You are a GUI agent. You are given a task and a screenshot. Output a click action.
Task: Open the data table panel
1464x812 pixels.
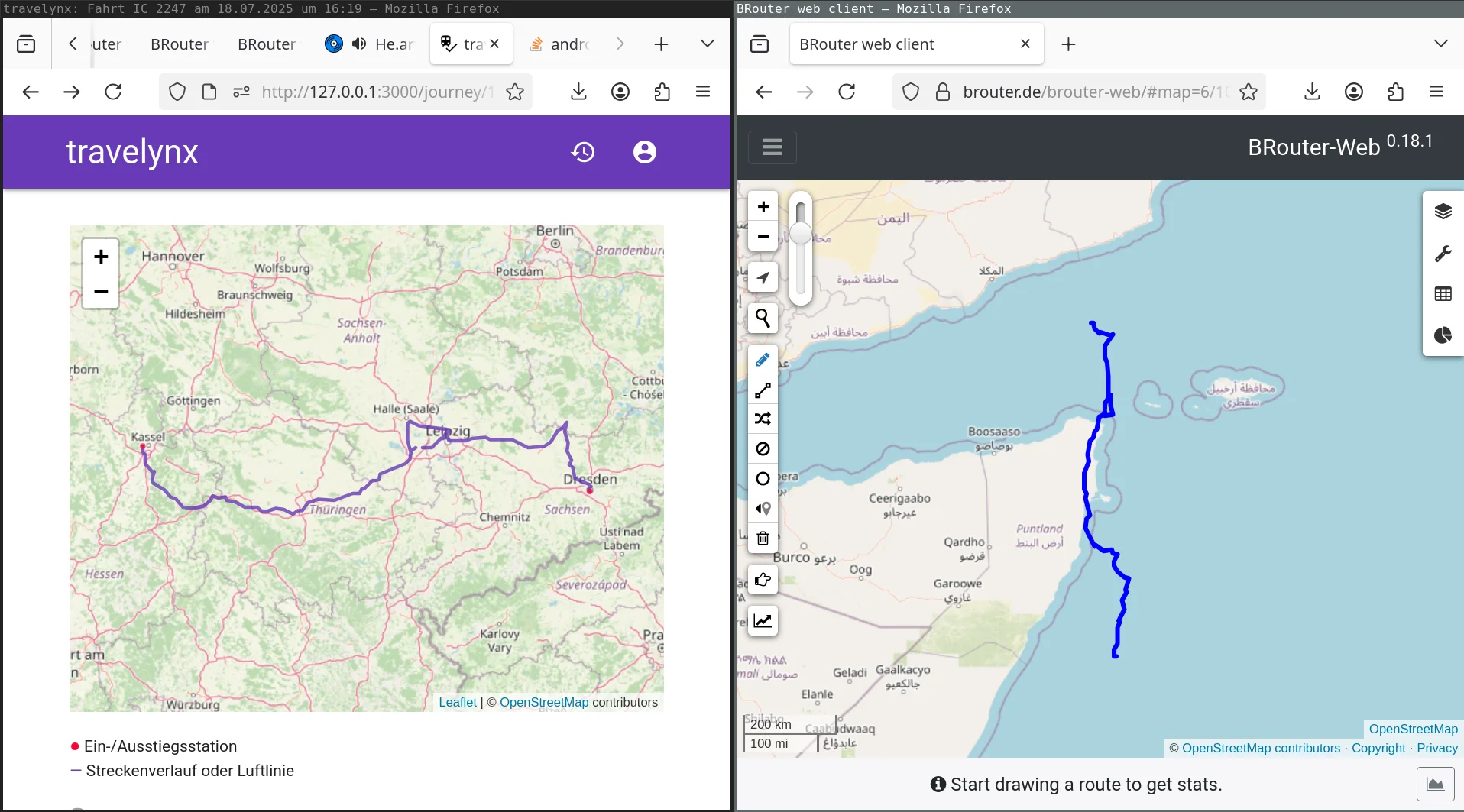[1443, 294]
